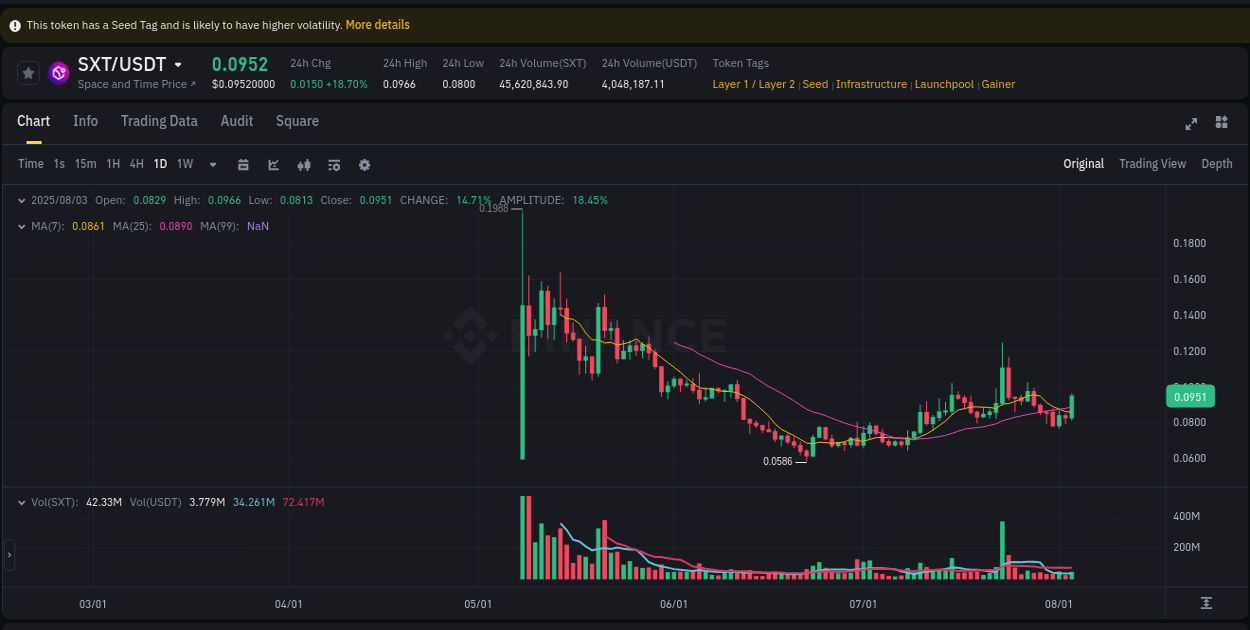Open the candlestick style icon

pos(304,164)
